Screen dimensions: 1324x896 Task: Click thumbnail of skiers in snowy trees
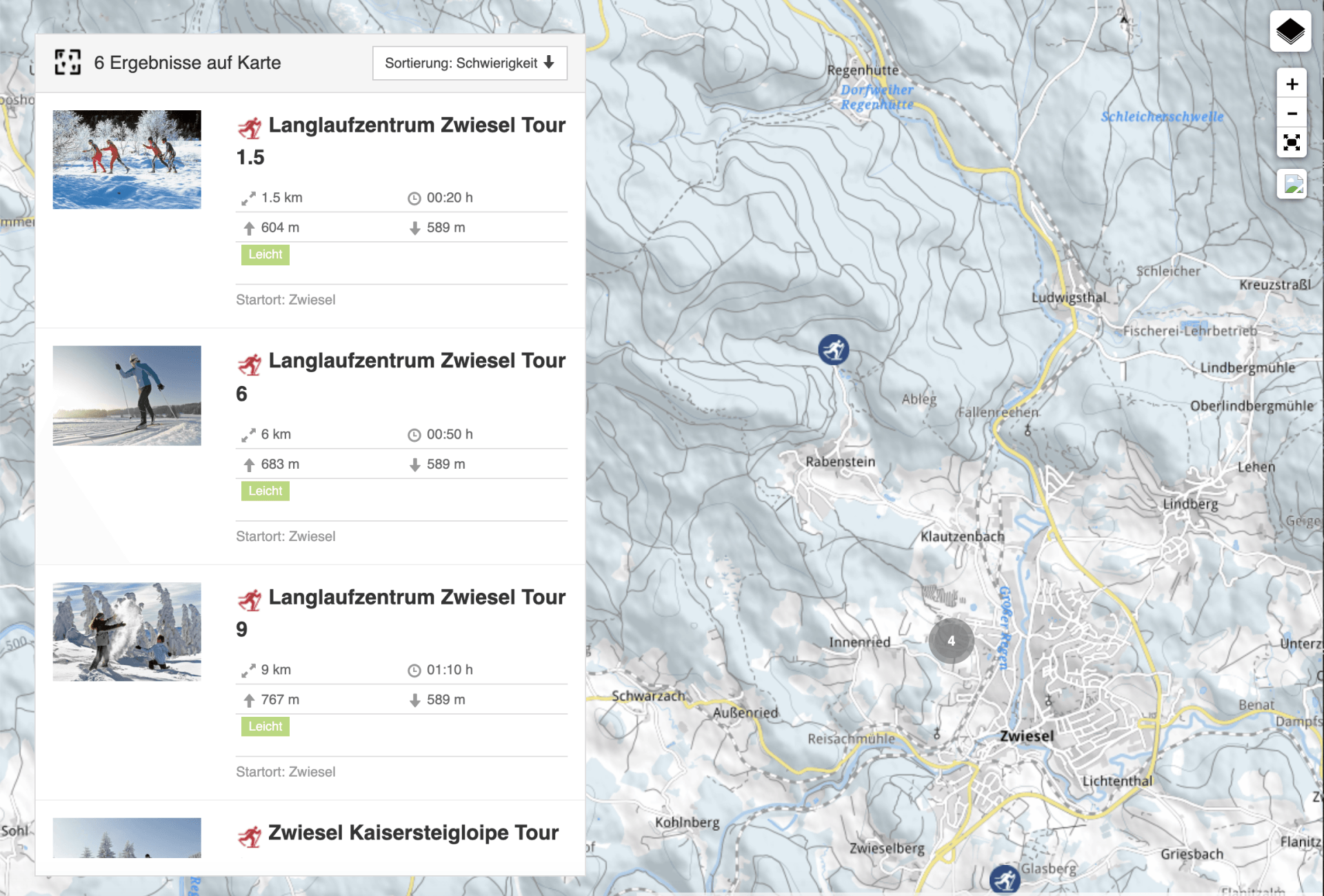(x=127, y=159)
